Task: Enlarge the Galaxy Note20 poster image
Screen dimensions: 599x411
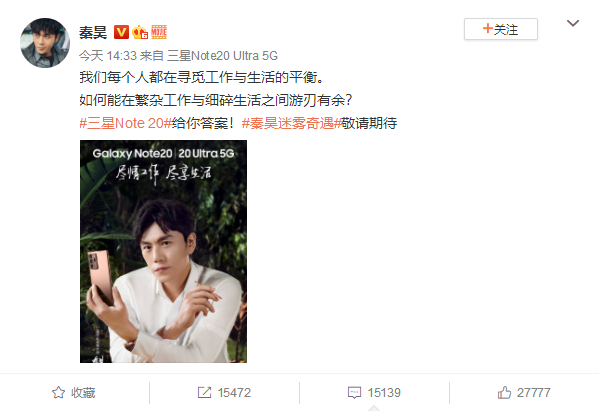Action: click(x=164, y=251)
